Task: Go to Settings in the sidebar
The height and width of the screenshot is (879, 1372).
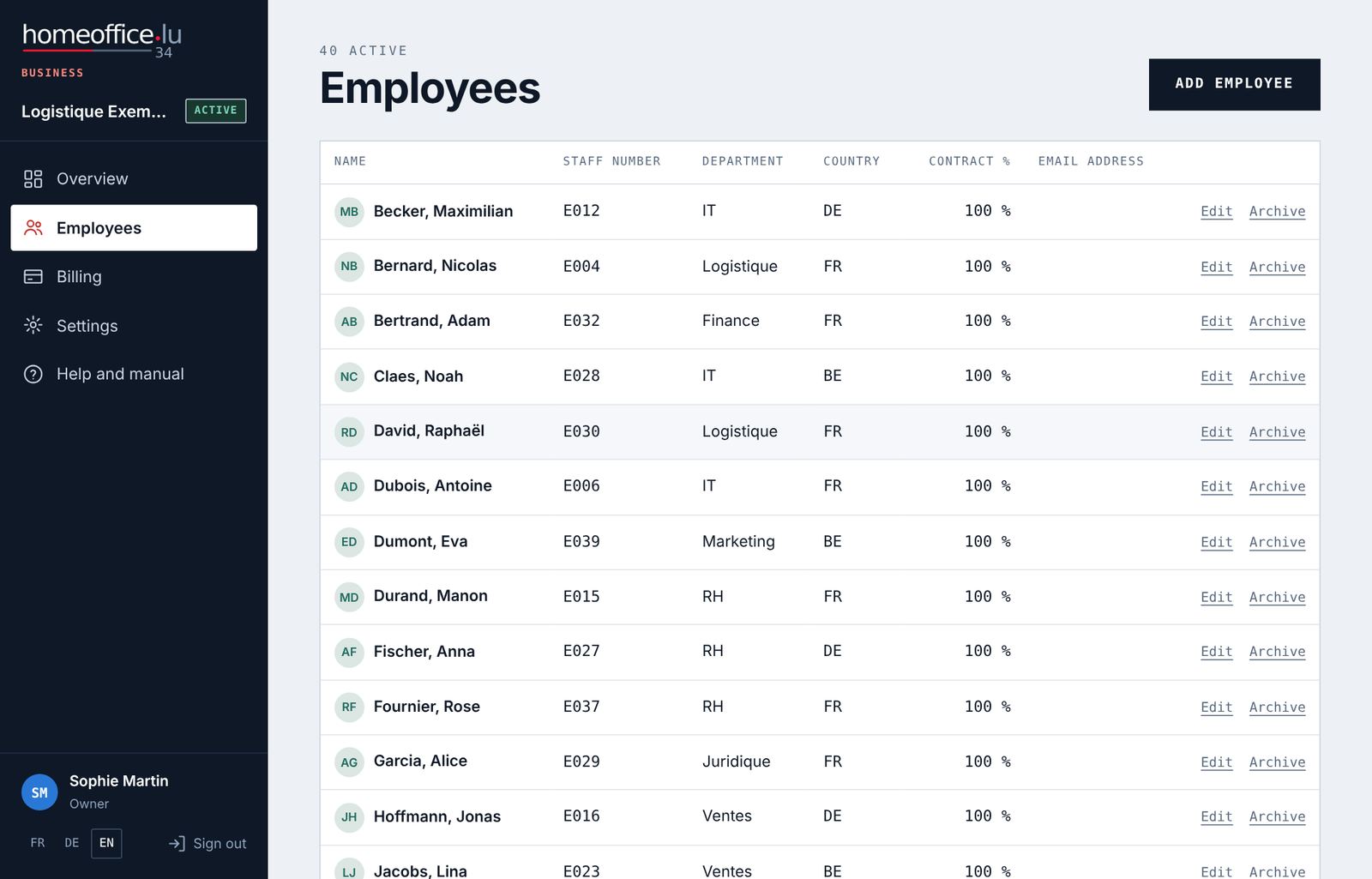Action: pos(134,325)
